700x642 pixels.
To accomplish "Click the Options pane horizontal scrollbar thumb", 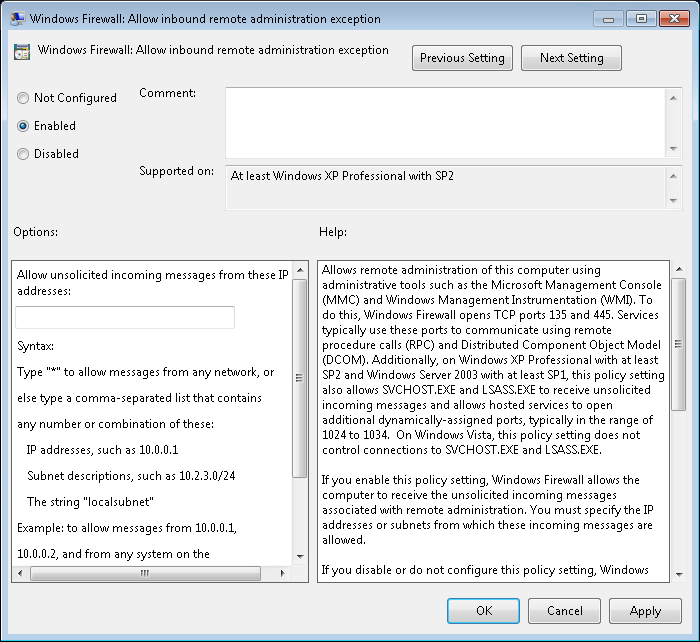I will click(x=145, y=573).
